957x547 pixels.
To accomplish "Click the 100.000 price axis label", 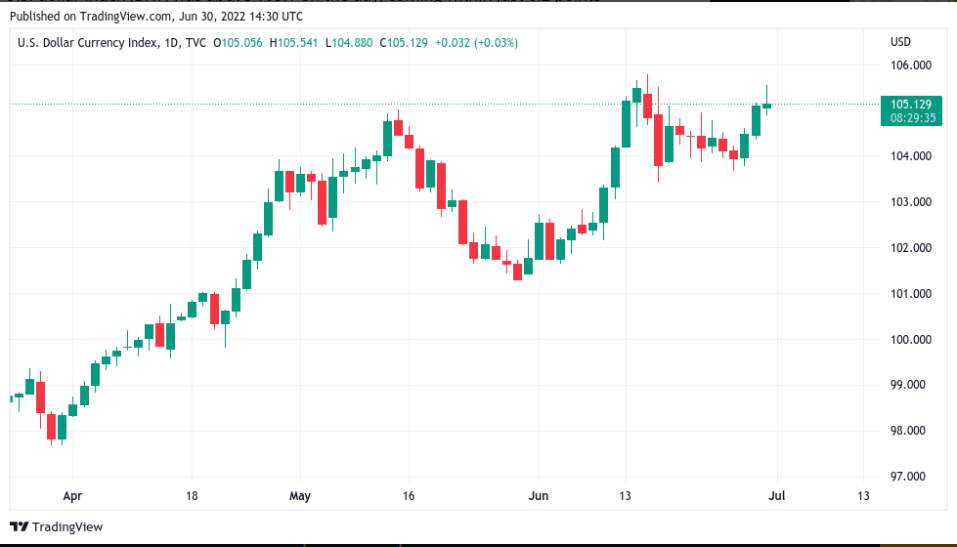I will pos(911,339).
